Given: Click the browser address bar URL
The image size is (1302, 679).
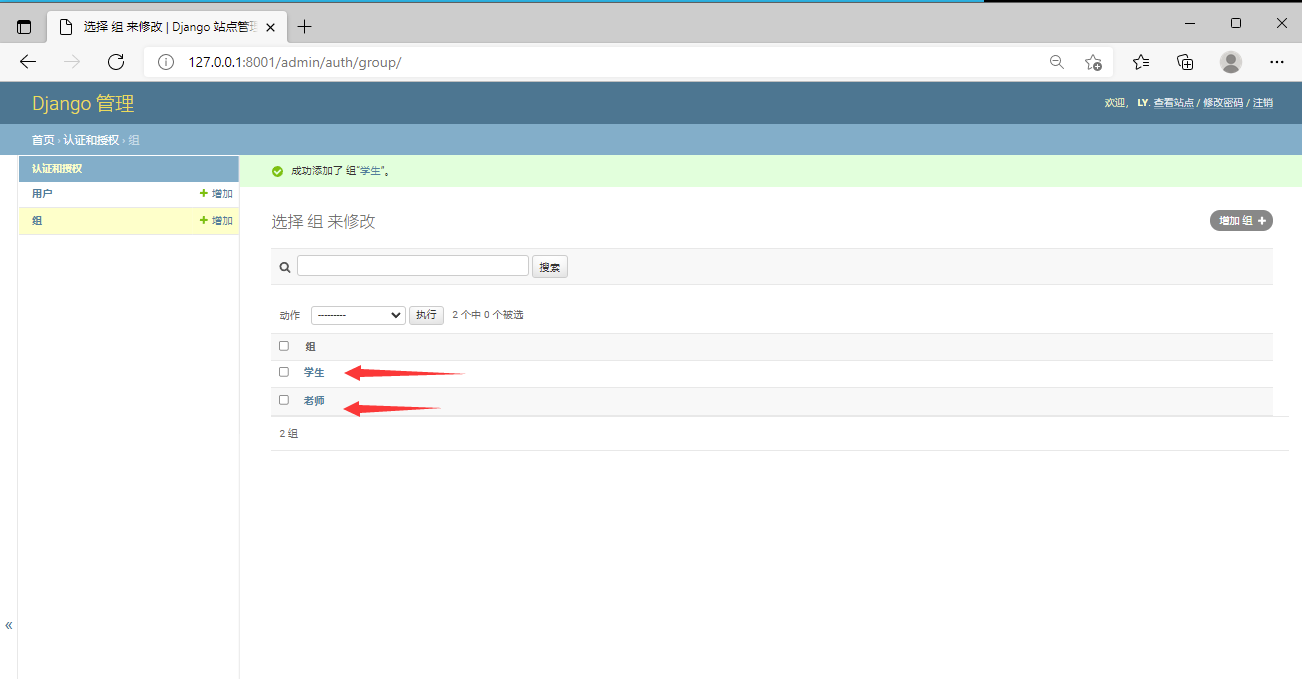Looking at the screenshot, I should (x=295, y=62).
